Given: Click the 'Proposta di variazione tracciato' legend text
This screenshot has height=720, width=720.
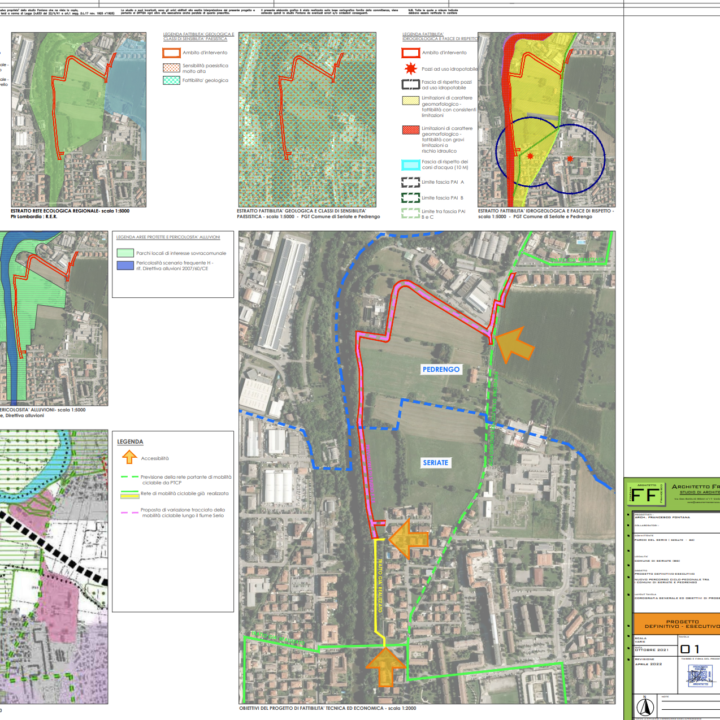Looking at the screenshot, I should pos(183,512).
